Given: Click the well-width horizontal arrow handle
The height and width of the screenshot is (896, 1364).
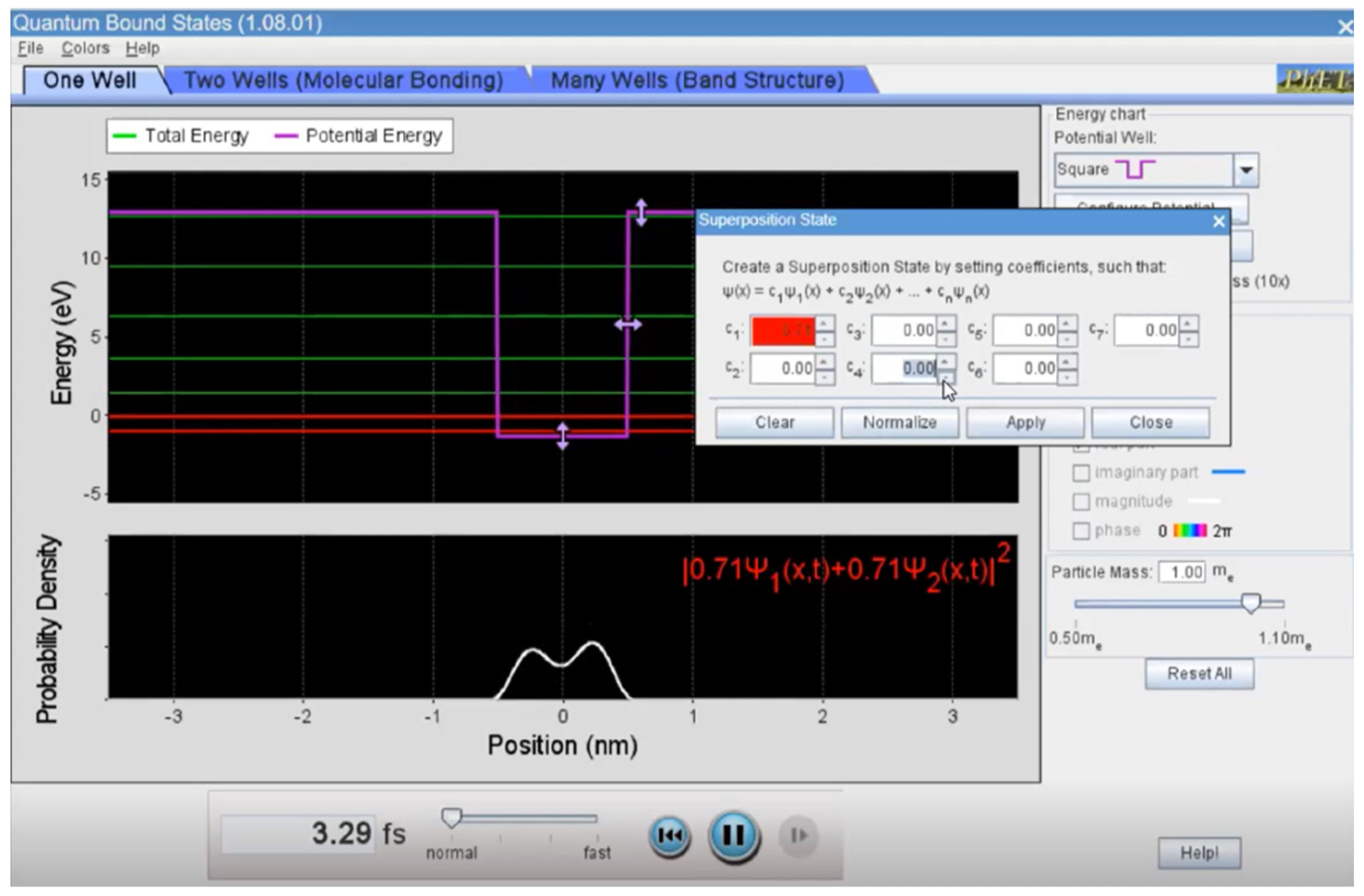Looking at the screenshot, I should 628,325.
